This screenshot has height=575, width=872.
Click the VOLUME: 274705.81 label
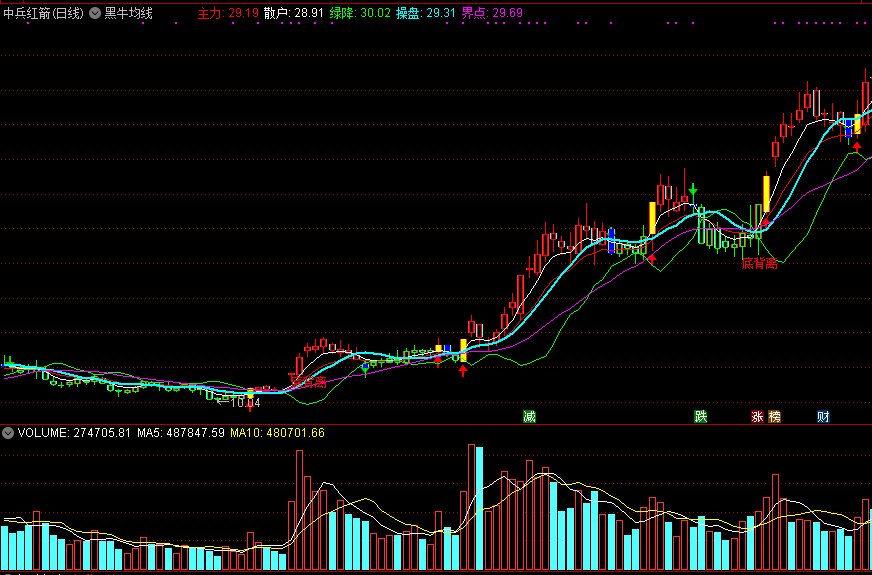[74, 433]
